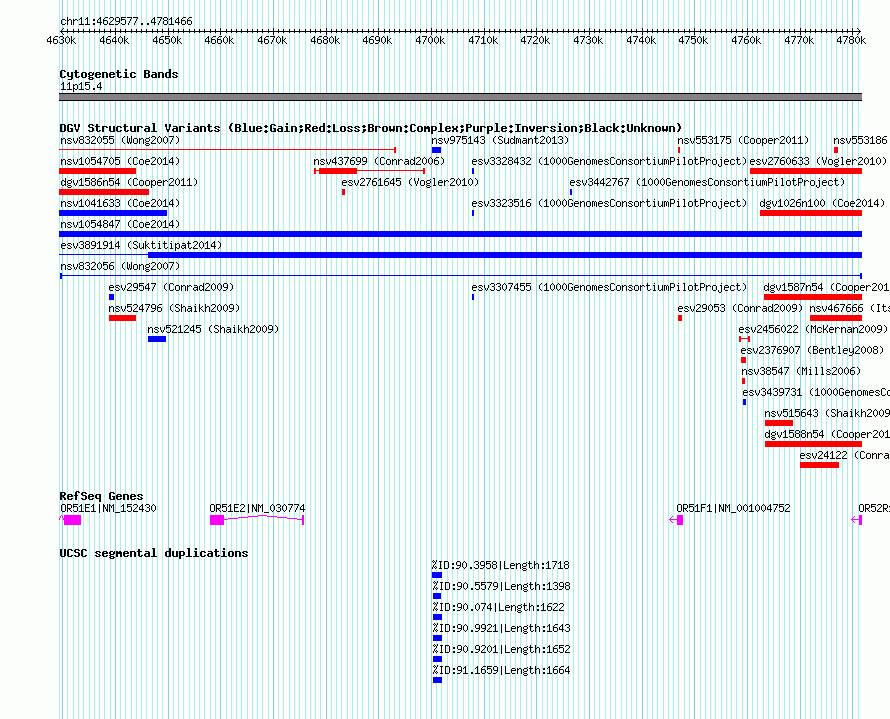The height and width of the screenshot is (719, 890).
Task: Select esv3307455 variant label
Action: tap(609, 287)
